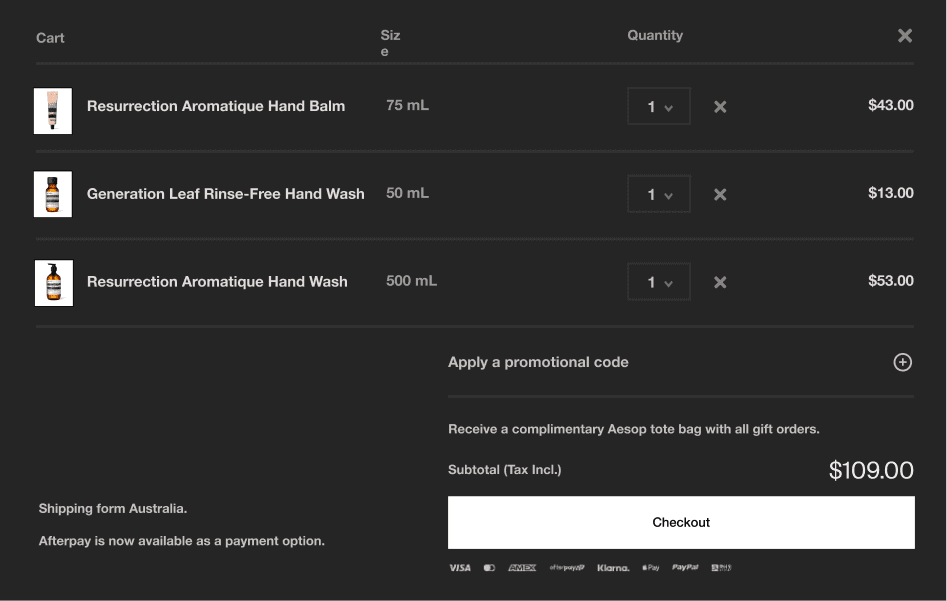
Task: Close the cart panel
Action: click(x=904, y=36)
